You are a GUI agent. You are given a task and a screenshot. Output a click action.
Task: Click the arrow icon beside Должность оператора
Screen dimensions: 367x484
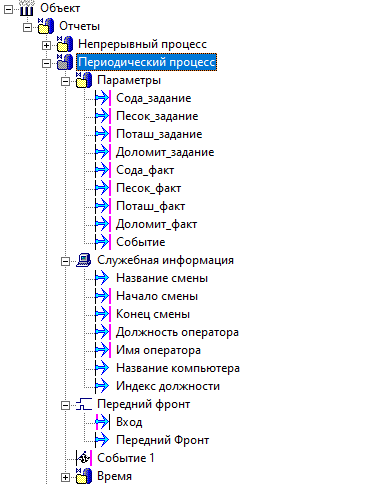[x=103, y=332]
